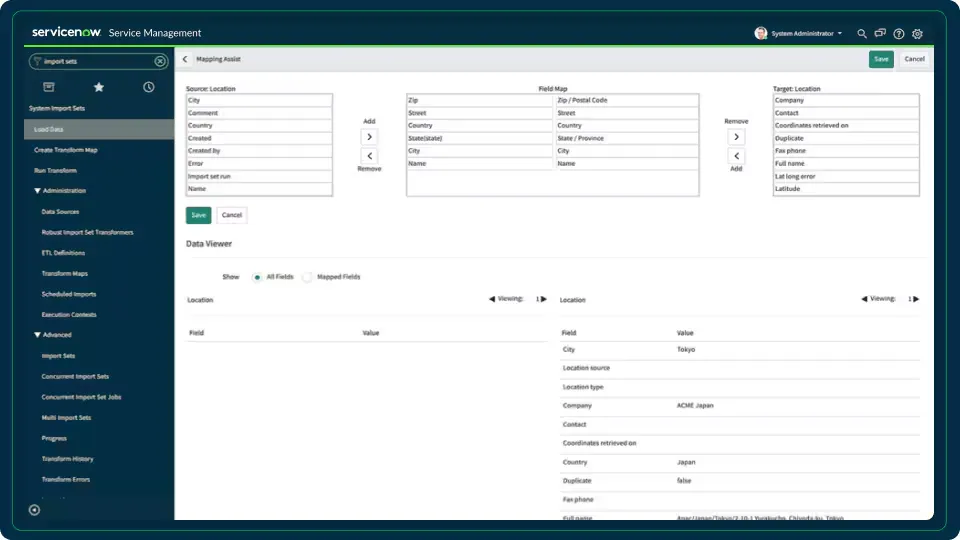The image size is (960, 540).
Task: Click 'Progress' module in navigator
Action: point(54,438)
